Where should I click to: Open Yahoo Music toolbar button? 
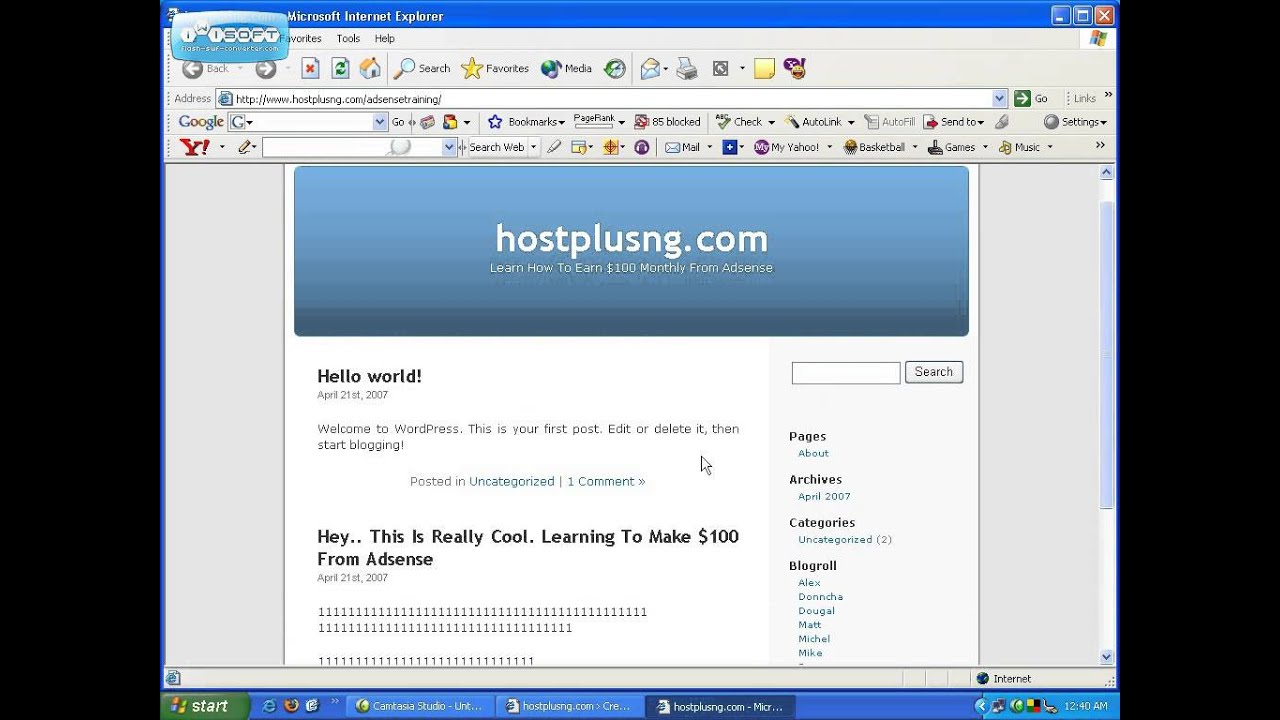pyautogui.click(x=1018, y=147)
